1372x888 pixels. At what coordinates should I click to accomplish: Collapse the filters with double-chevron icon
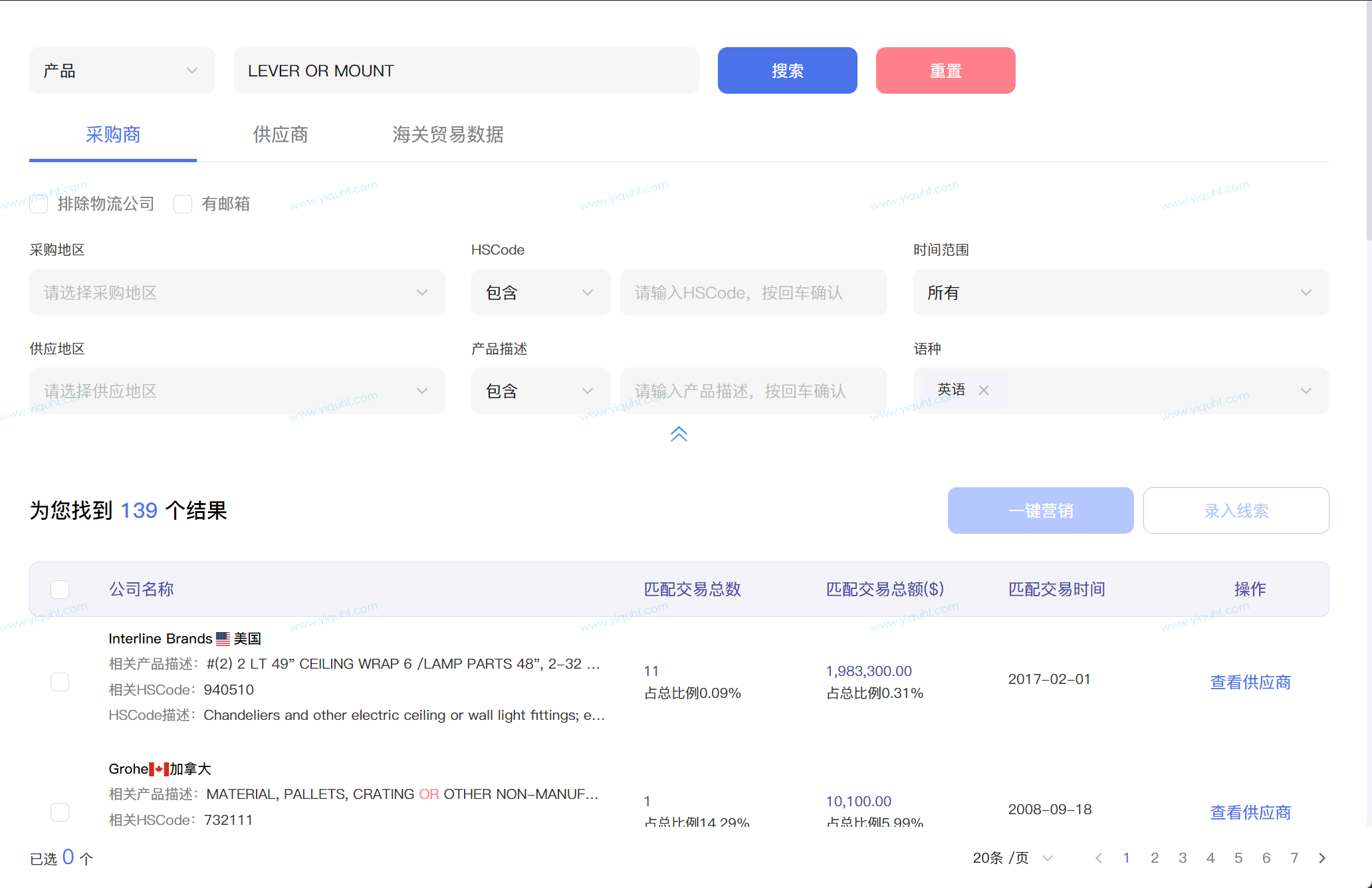tap(679, 434)
